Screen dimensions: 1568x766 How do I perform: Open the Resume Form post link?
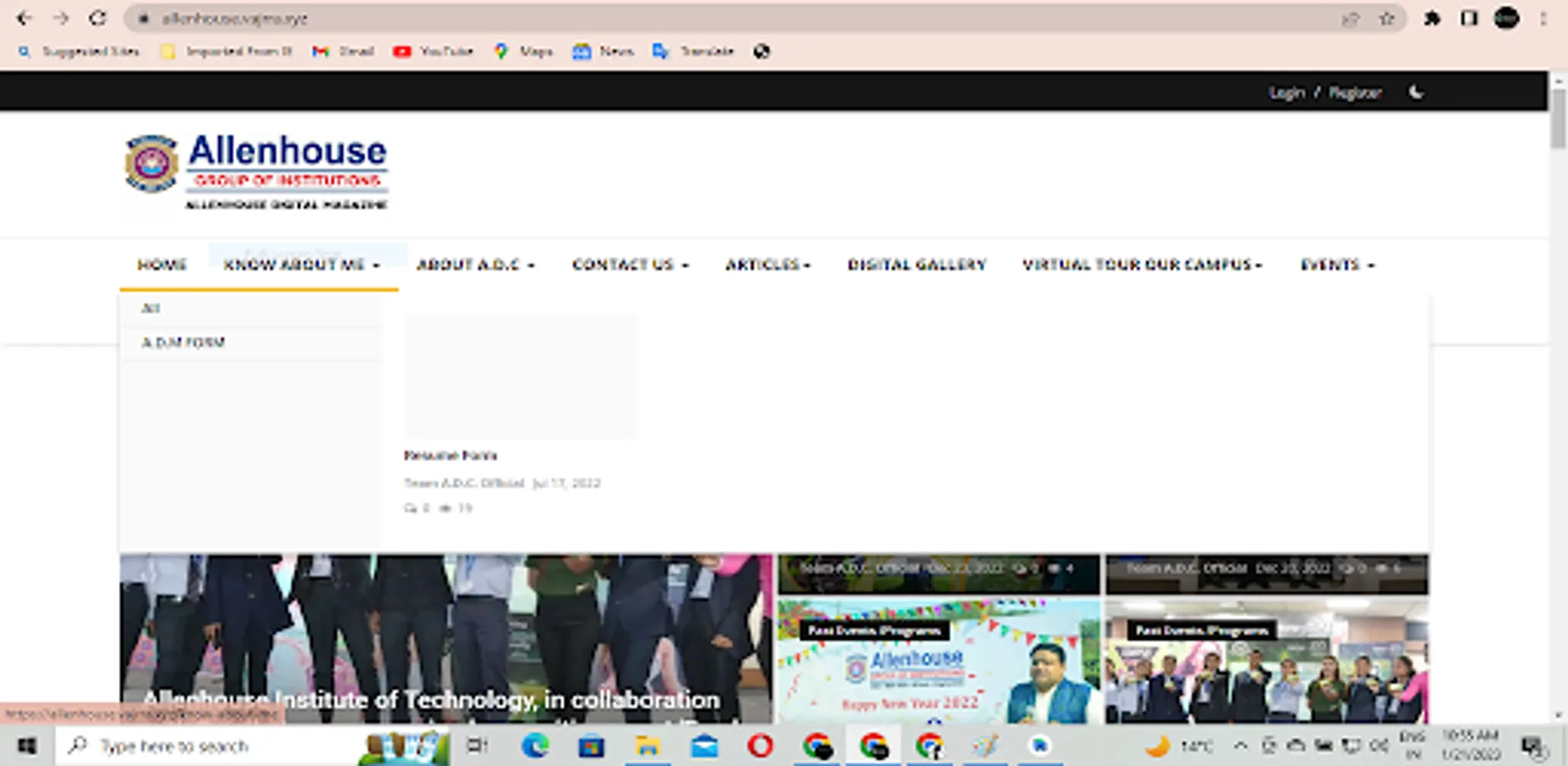[x=450, y=455]
